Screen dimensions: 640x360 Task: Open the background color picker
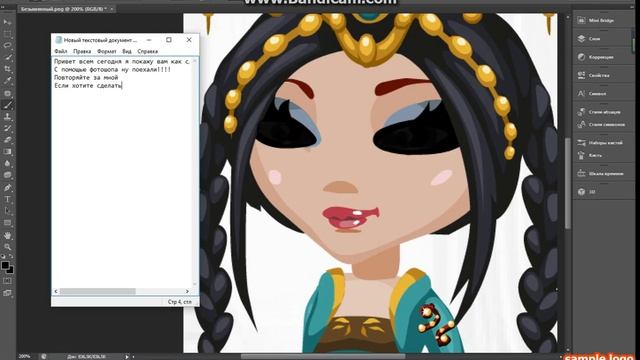pyautogui.click(x=11, y=270)
